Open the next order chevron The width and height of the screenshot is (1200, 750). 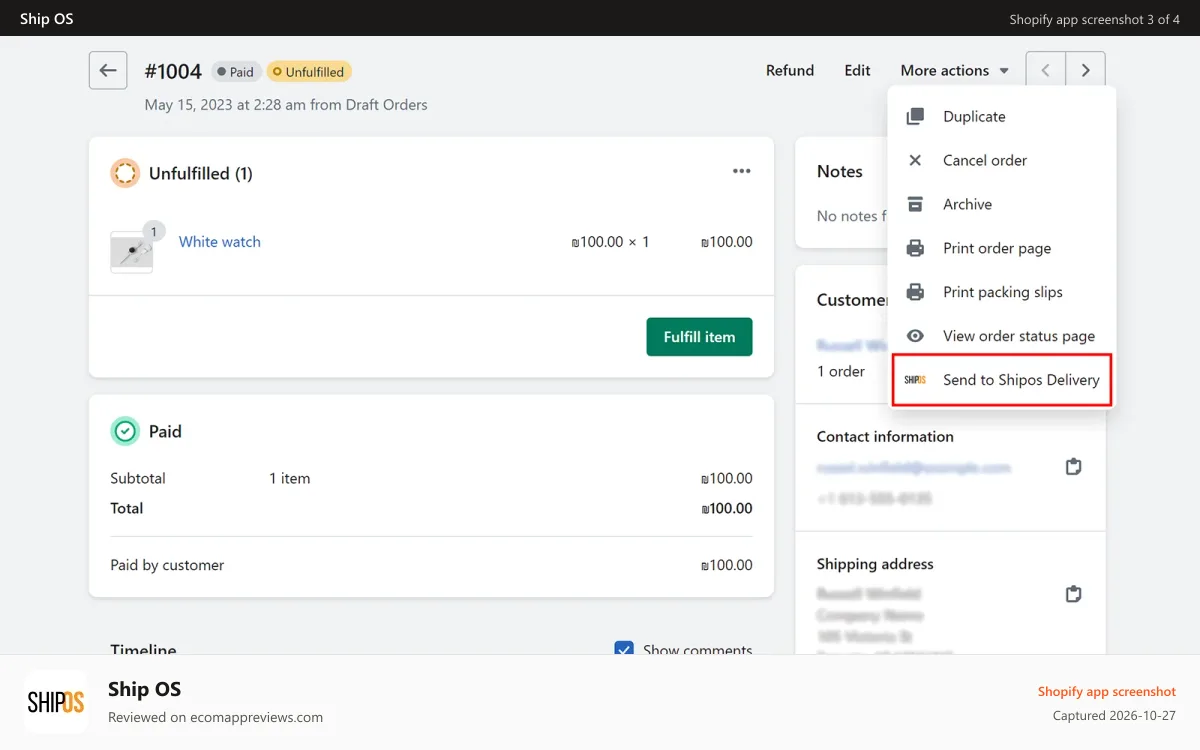1085,71
